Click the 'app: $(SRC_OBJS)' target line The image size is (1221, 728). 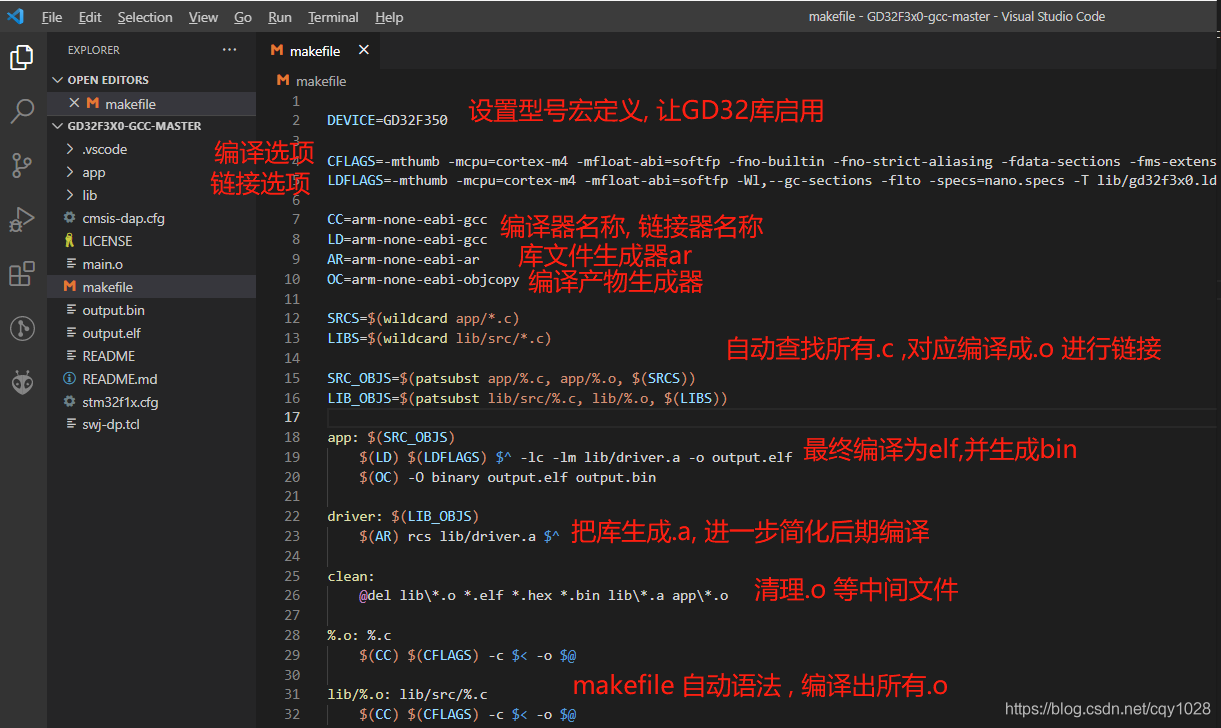391,437
